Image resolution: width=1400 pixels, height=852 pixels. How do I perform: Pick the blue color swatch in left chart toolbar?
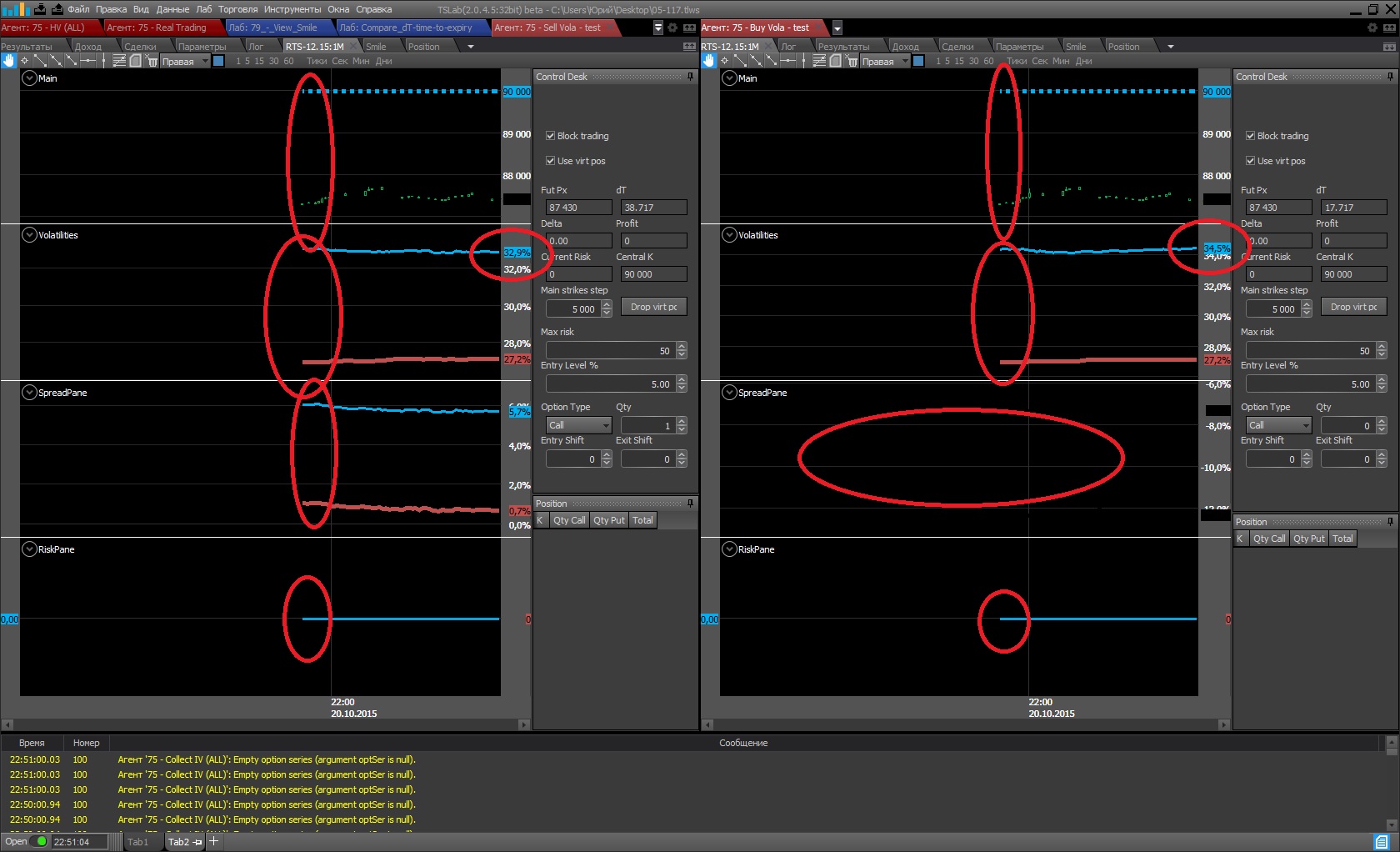coord(218,61)
